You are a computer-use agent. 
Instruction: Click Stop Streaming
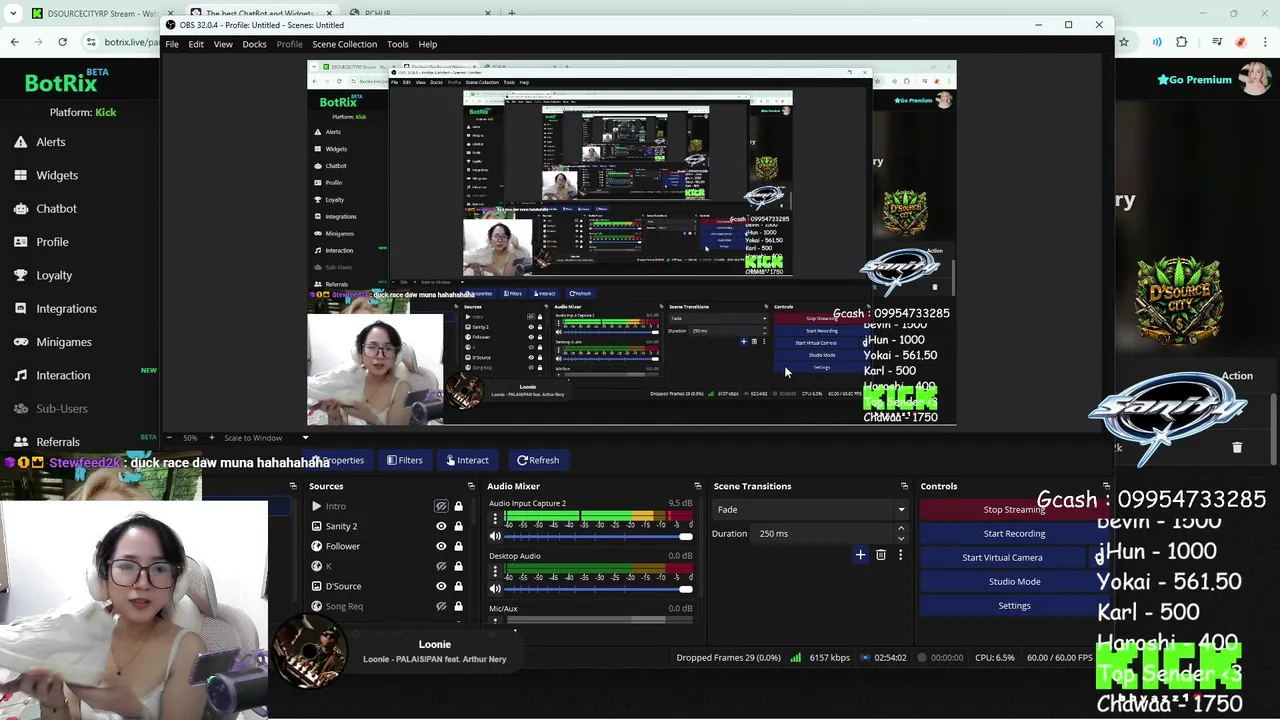coord(1014,509)
